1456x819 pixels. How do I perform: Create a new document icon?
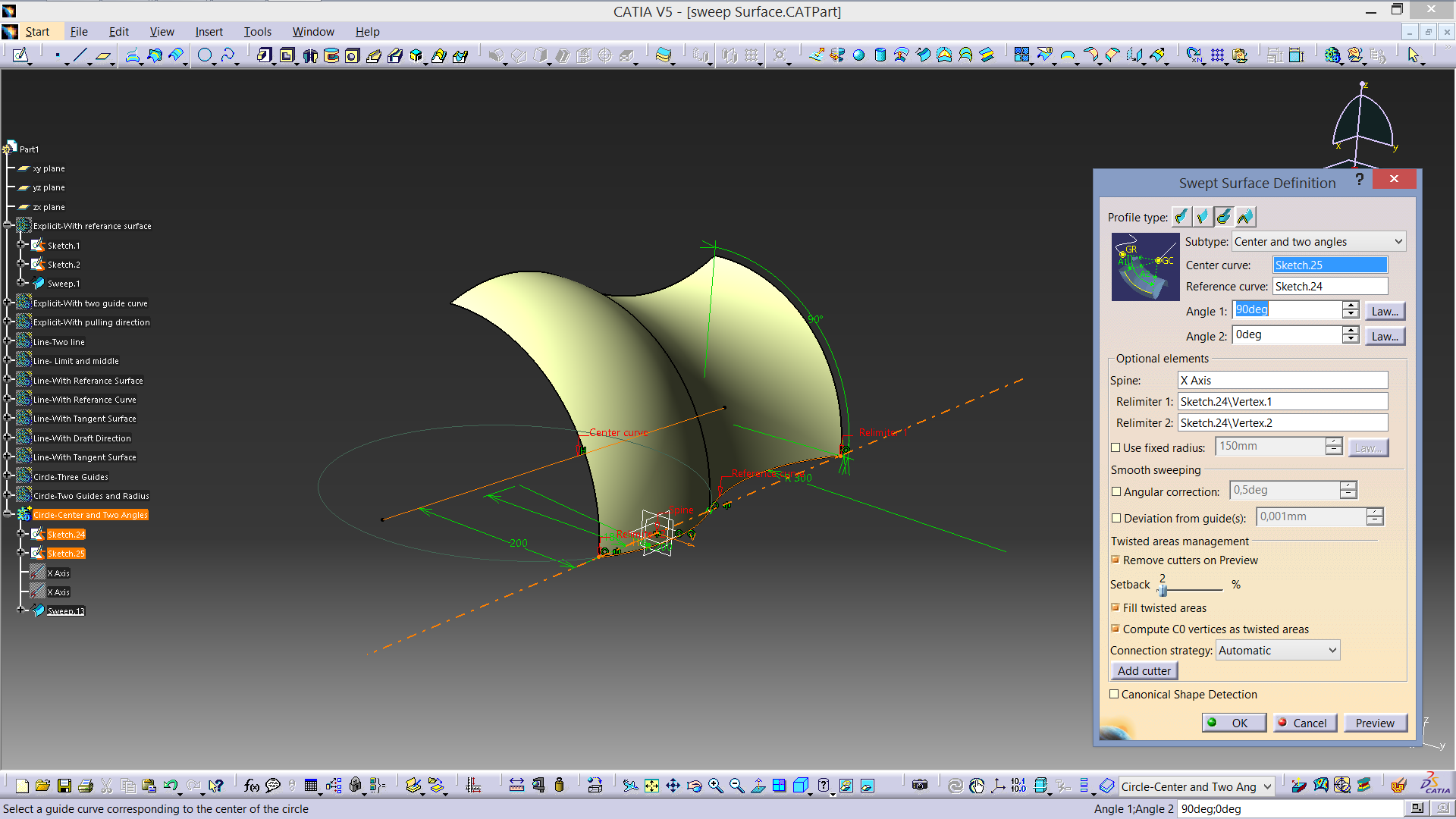22,786
